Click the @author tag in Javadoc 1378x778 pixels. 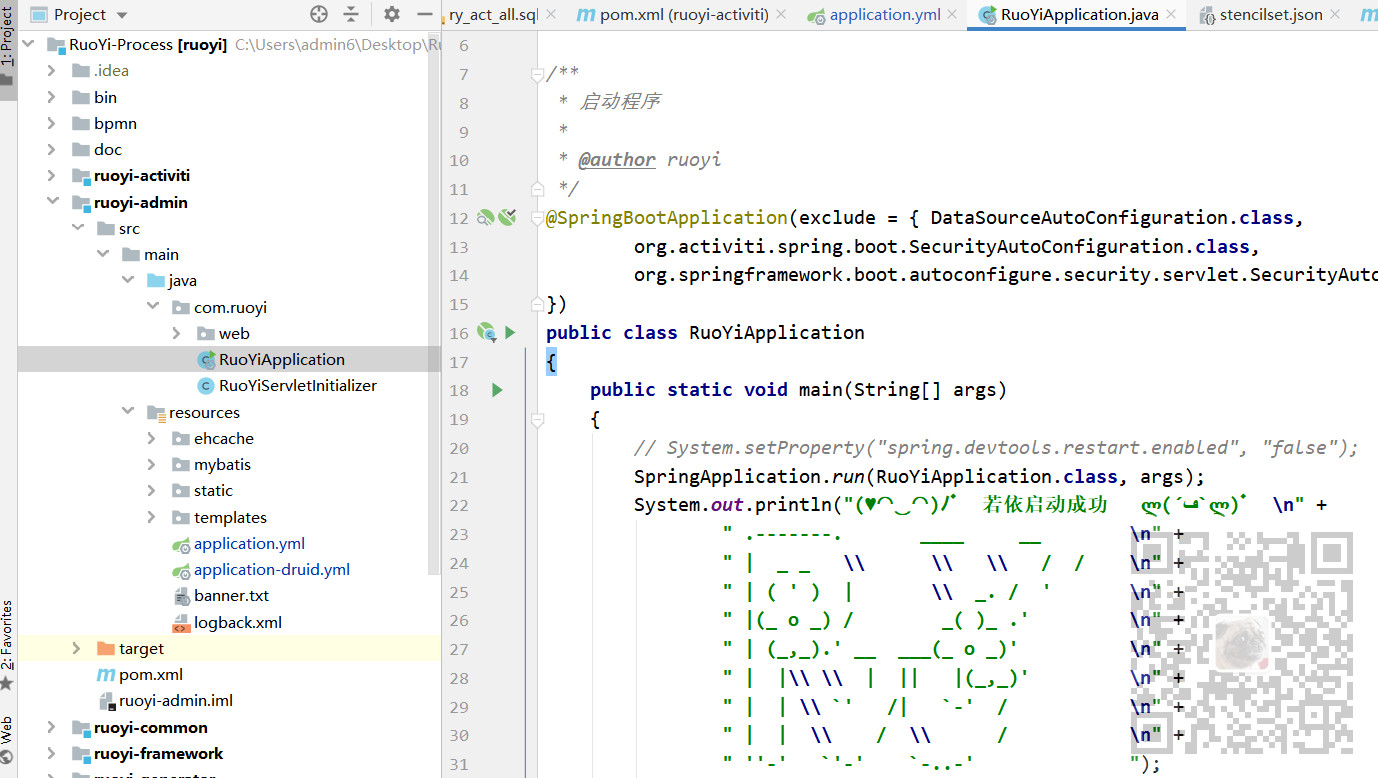coord(617,160)
